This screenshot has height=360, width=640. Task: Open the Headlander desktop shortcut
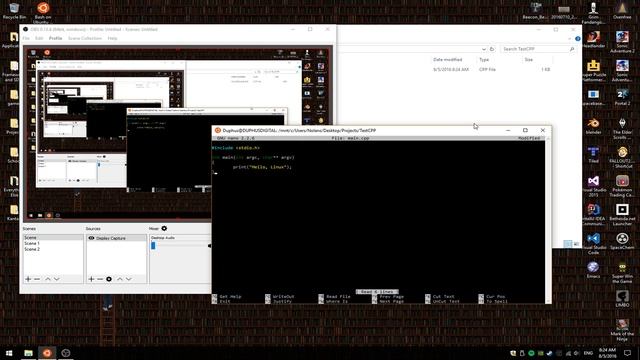593,40
